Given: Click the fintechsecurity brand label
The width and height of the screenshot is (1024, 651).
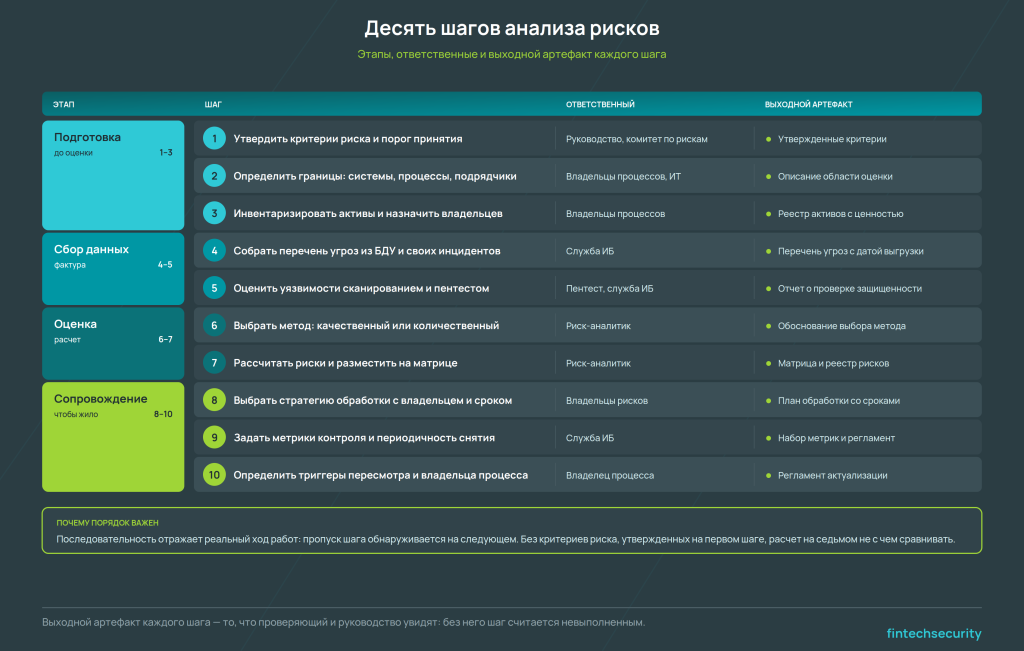Looking at the screenshot, I should point(934,633).
